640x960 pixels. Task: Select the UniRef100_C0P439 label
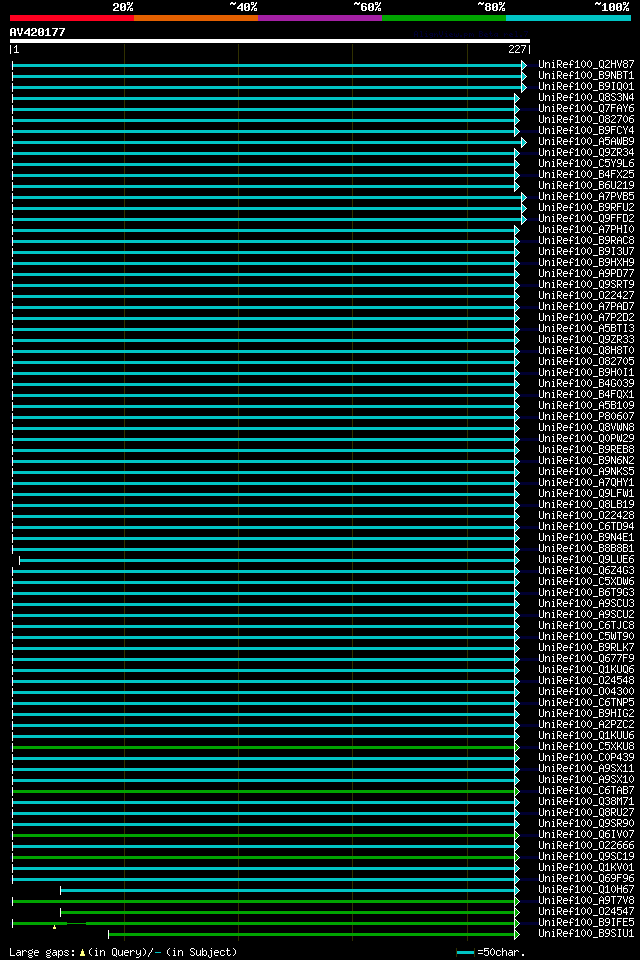click(586, 758)
